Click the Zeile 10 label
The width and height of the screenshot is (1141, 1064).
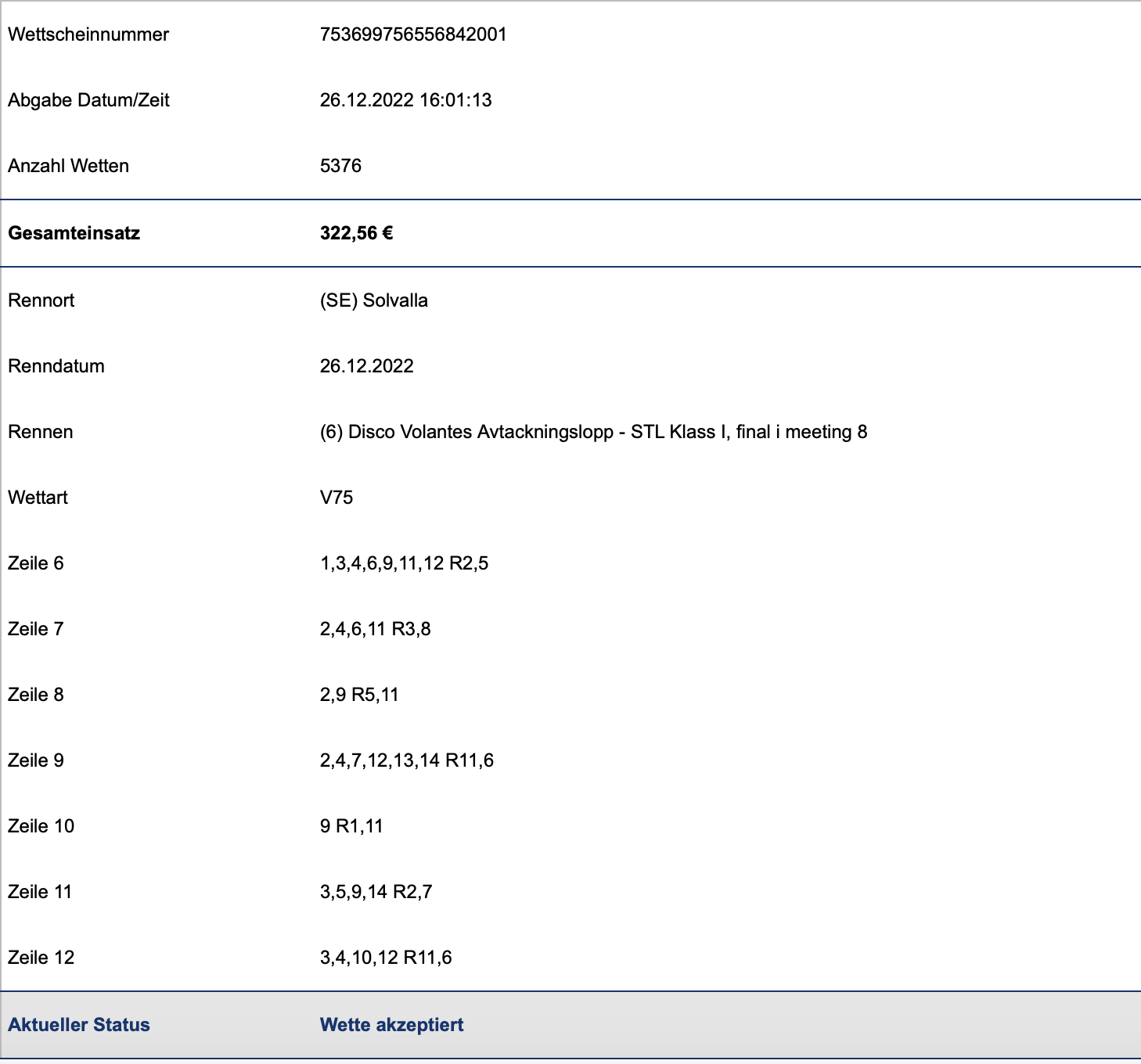coord(41,826)
